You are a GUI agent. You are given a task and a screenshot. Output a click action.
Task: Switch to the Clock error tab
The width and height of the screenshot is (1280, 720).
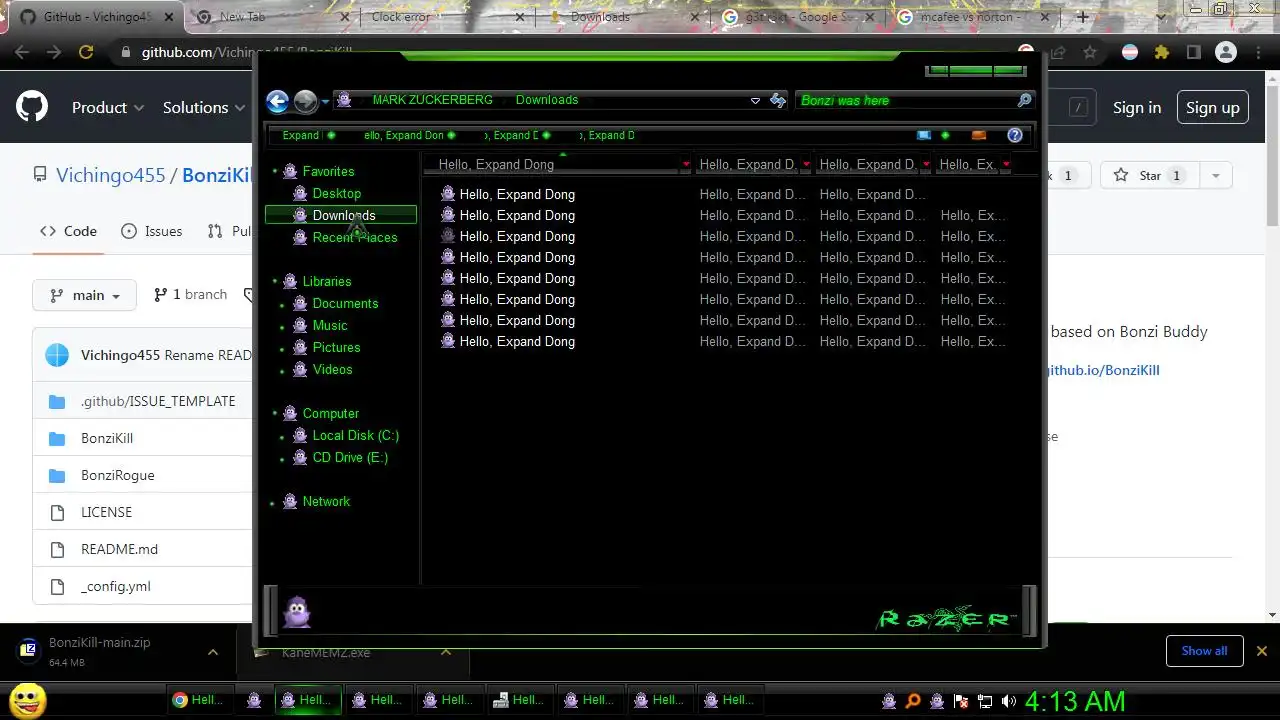coord(450,17)
